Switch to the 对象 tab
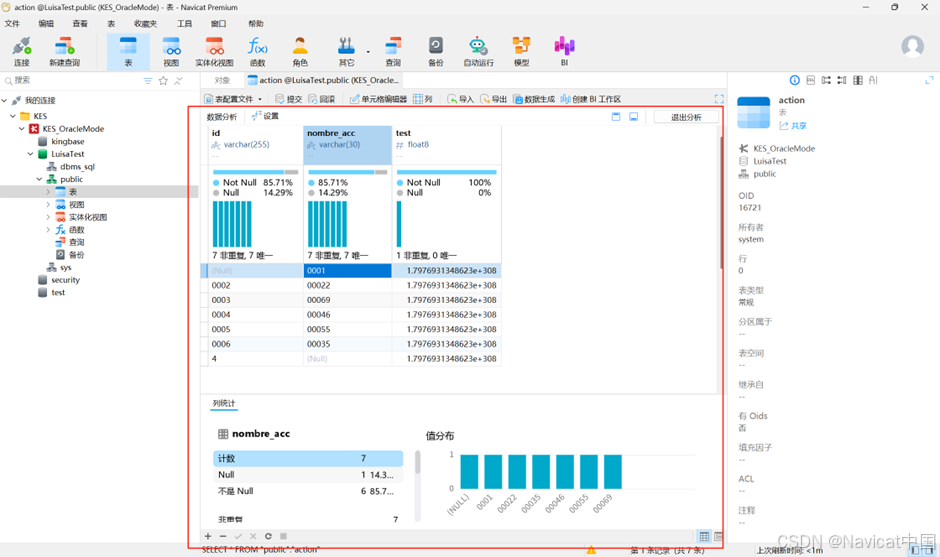The image size is (940, 557). pos(222,80)
